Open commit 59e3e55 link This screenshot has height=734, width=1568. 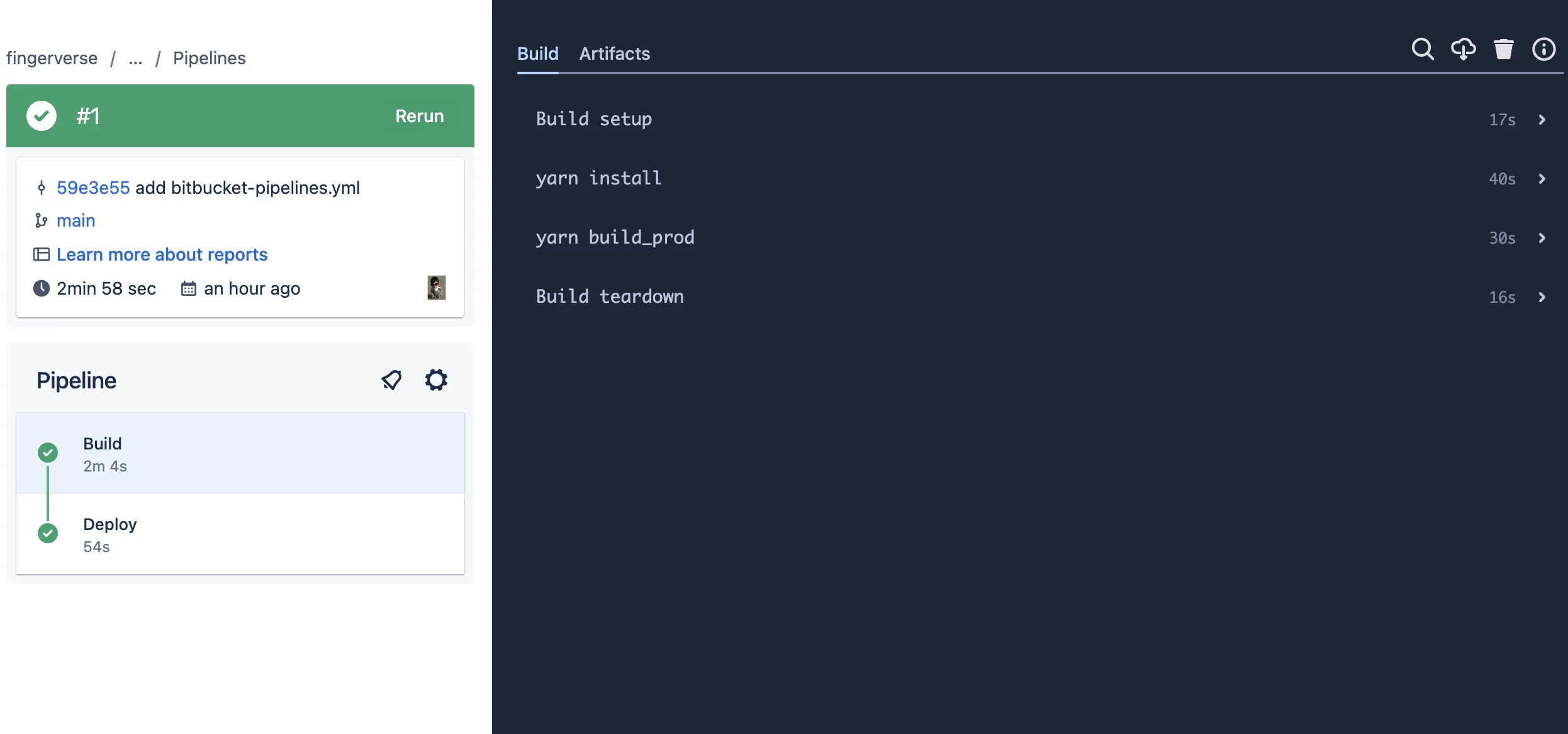(93, 188)
